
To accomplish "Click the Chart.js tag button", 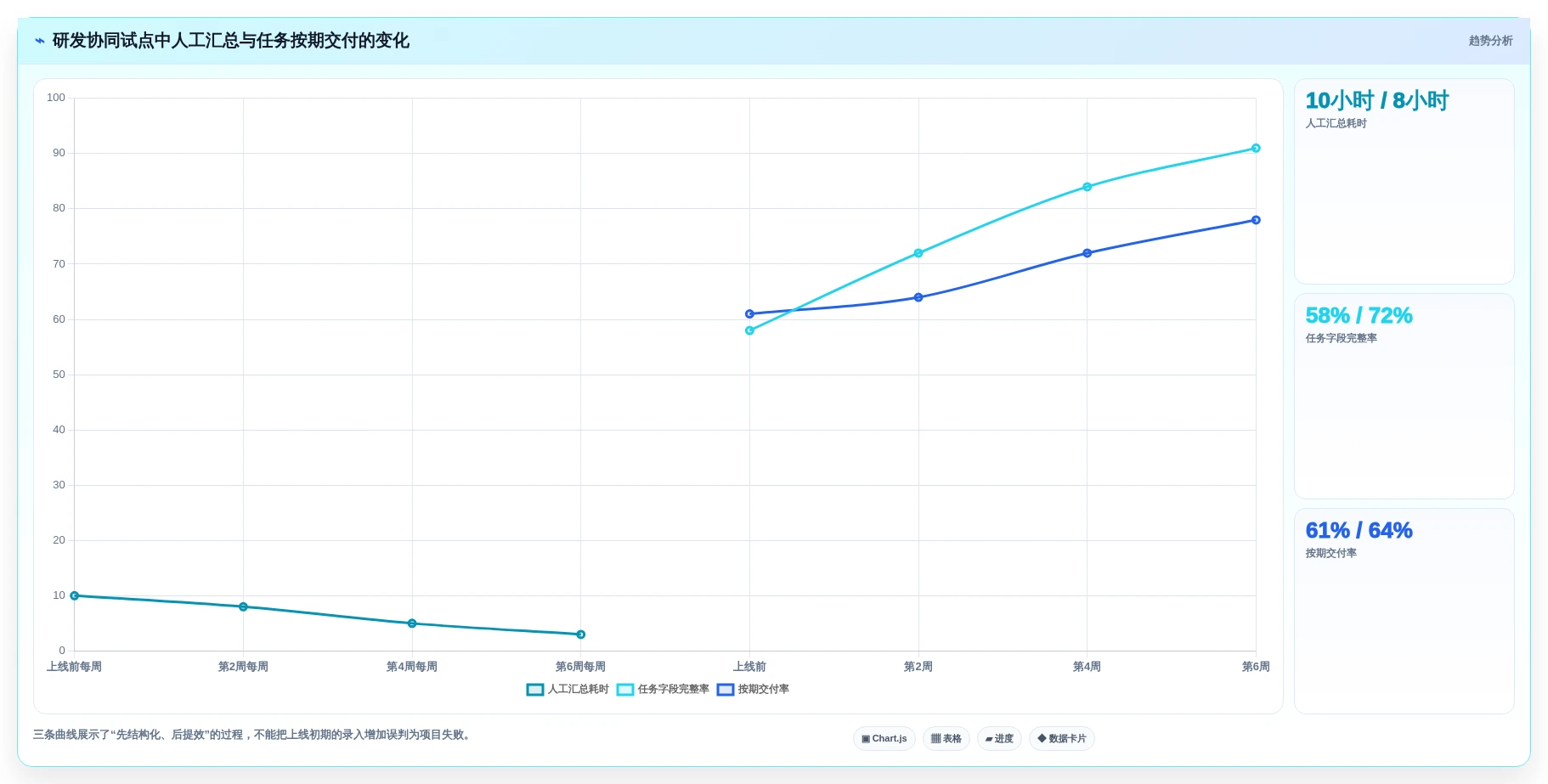I will coord(884,739).
